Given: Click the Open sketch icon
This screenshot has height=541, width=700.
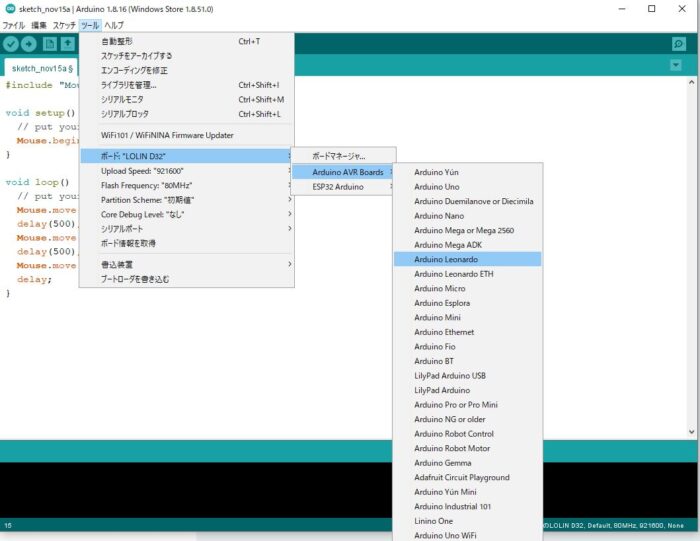Looking at the screenshot, I should [68, 44].
